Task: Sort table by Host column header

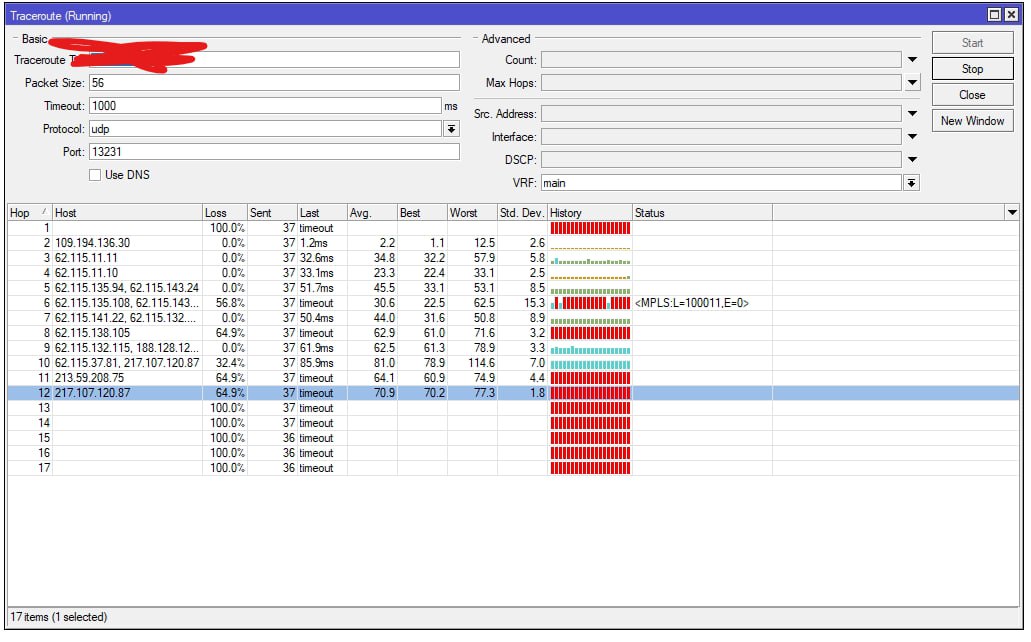Action: click(x=128, y=213)
